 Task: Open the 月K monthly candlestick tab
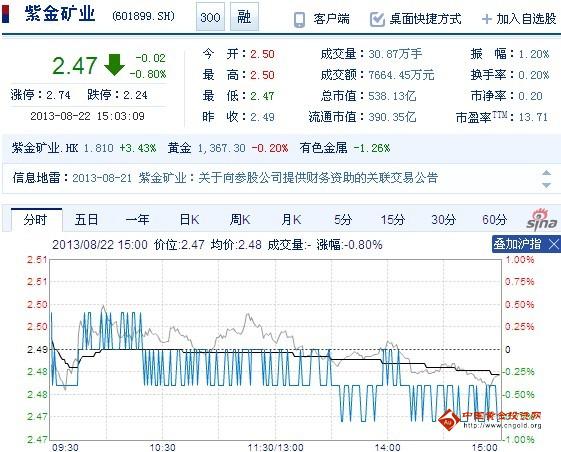(291, 220)
